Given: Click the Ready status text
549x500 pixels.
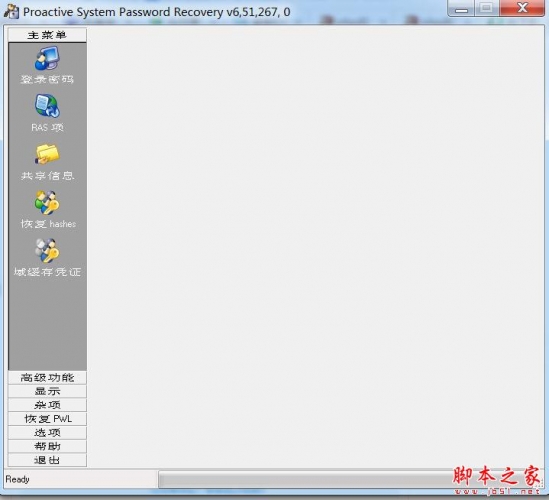Looking at the screenshot, I should tap(18, 479).
